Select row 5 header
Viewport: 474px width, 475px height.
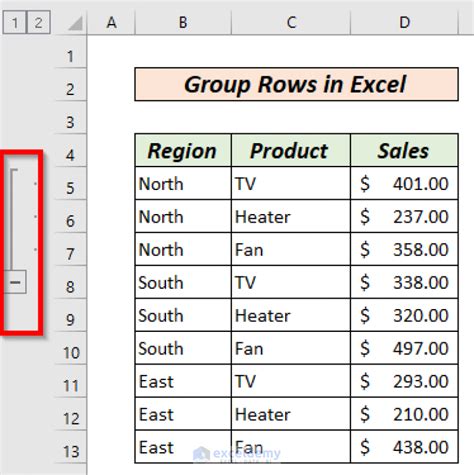click(x=70, y=184)
